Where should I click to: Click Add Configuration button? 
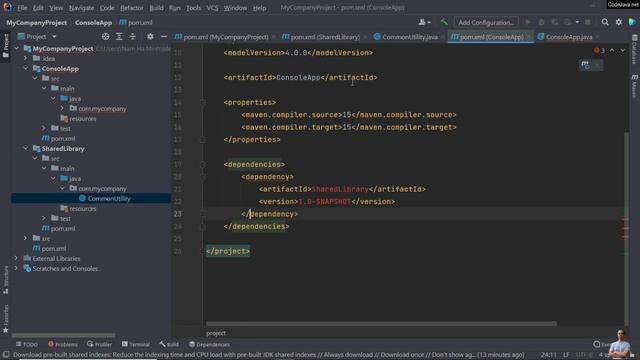tap(486, 22)
